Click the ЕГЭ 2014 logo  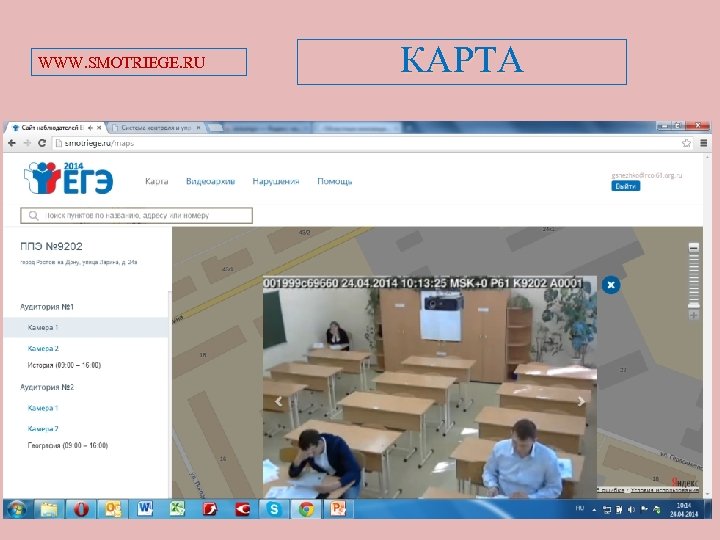[68, 178]
